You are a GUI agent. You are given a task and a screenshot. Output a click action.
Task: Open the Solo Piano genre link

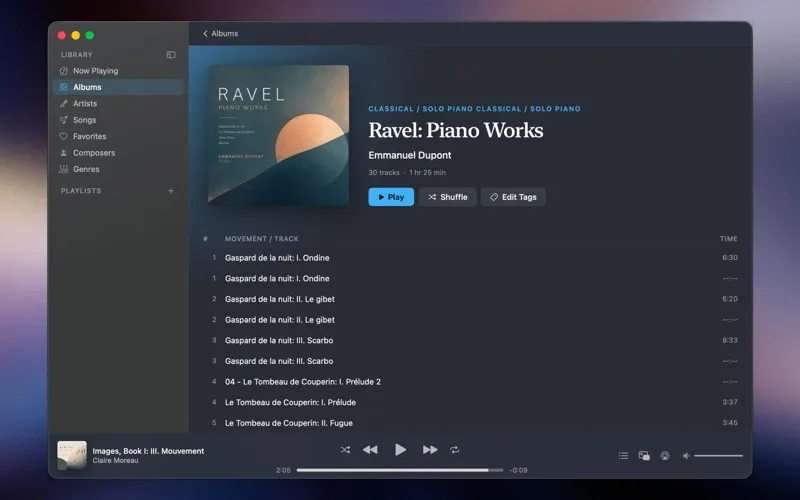tap(555, 109)
